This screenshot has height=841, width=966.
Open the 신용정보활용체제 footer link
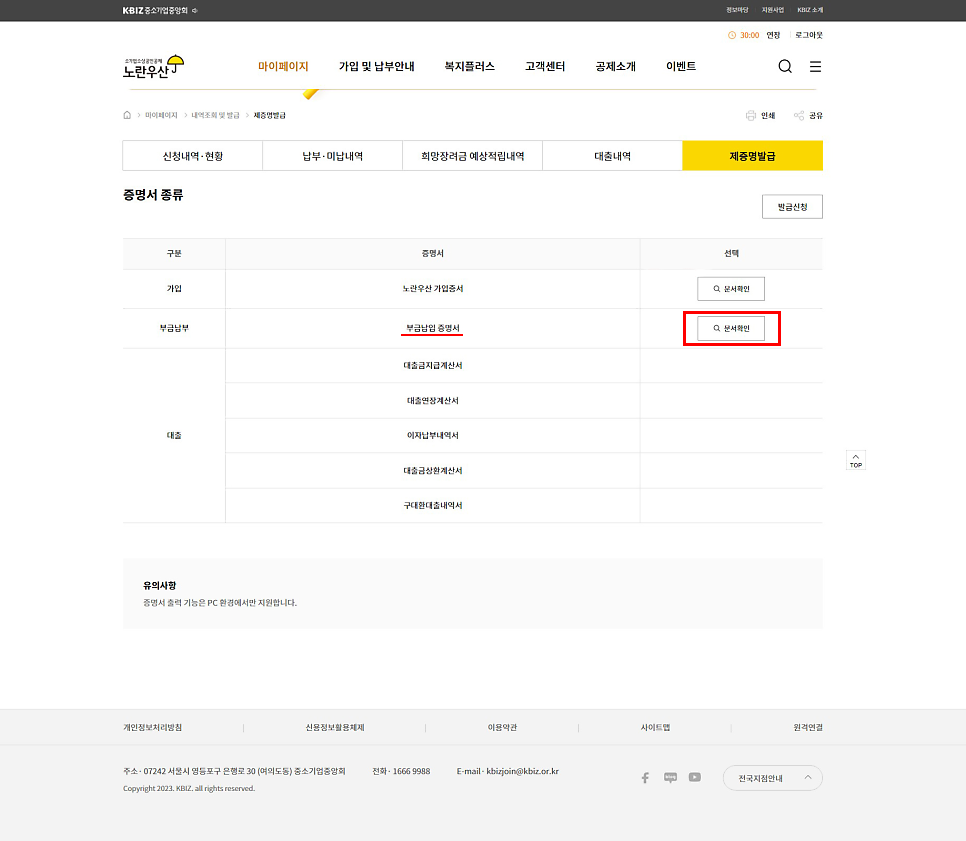coord(335,728)
